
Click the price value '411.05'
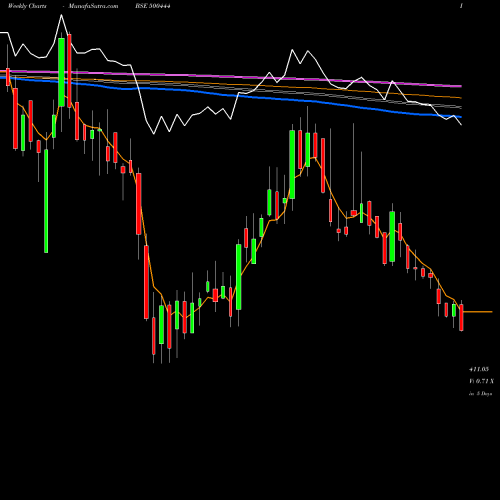tap(479, 369)
